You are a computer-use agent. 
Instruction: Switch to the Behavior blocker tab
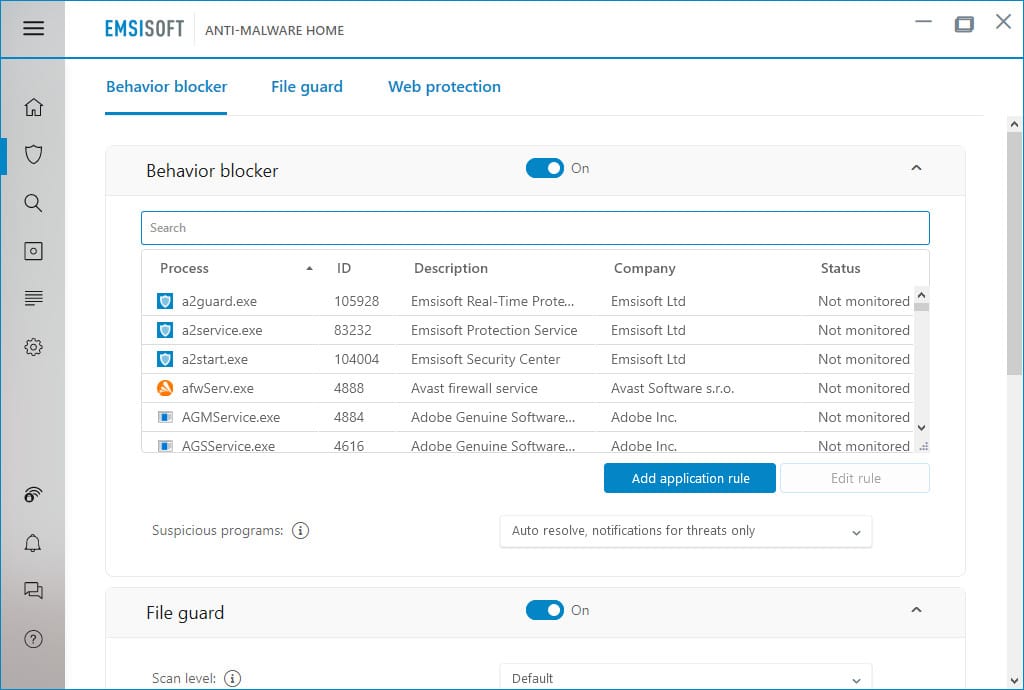point(167,87)
